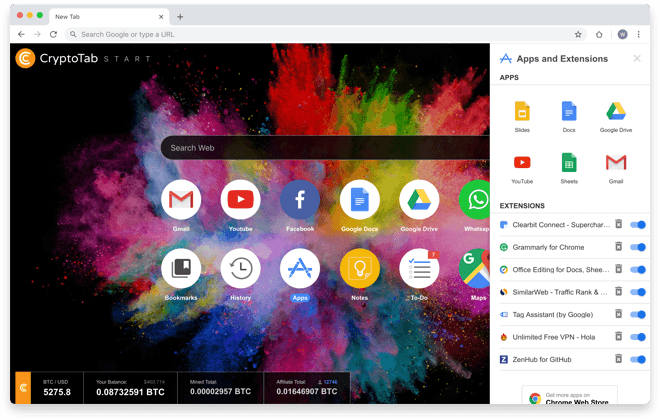Viewport: 660px width, 420px height.
Task: Launch the Notes lightbulb icon
Action: click(359, 268)
